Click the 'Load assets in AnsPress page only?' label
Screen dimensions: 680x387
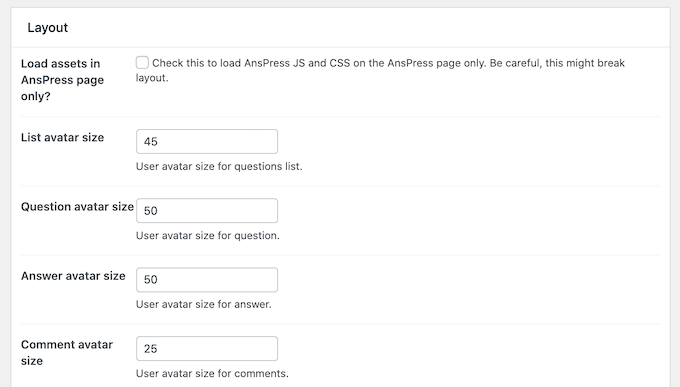[62, 80]
